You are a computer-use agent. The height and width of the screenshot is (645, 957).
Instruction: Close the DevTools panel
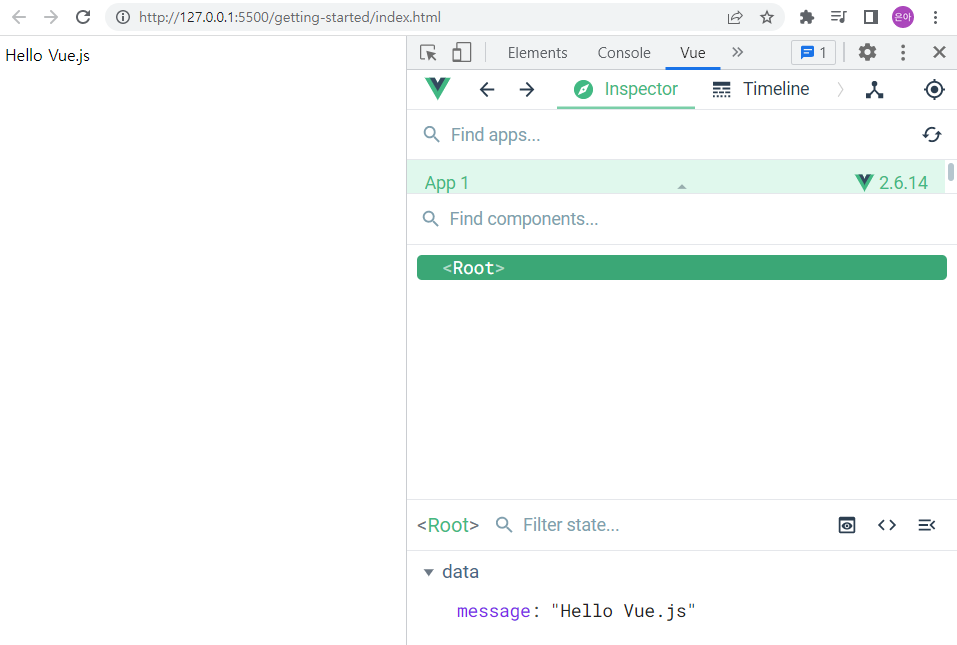tap(939, 52)
